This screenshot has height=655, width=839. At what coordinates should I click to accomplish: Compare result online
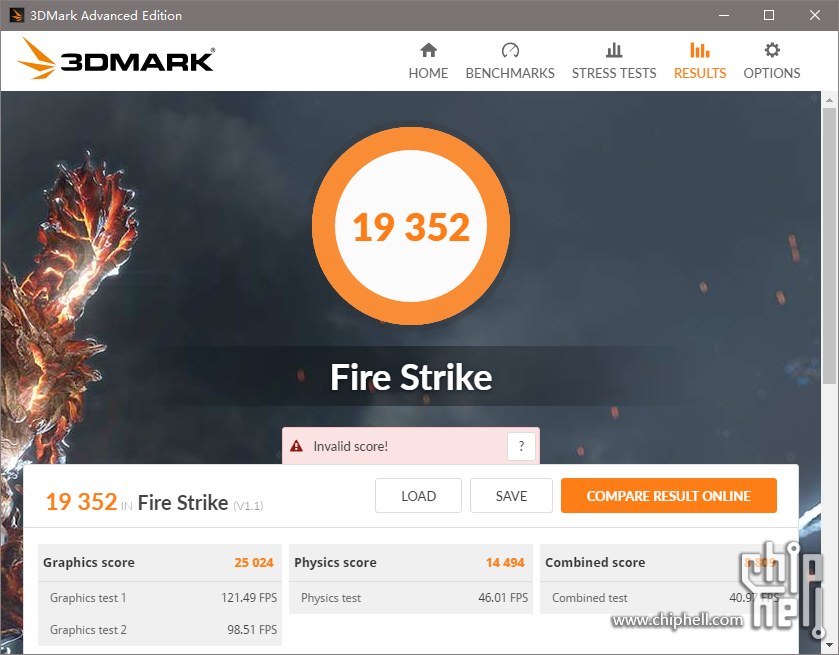pyautogui.click(x=668, y=496)
